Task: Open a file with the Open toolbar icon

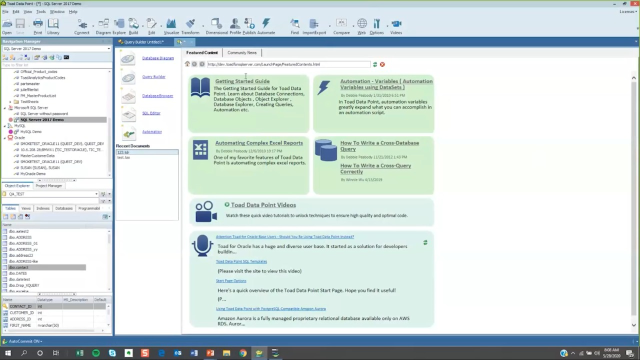Action: pyautogui.click(x=7, y=26)
